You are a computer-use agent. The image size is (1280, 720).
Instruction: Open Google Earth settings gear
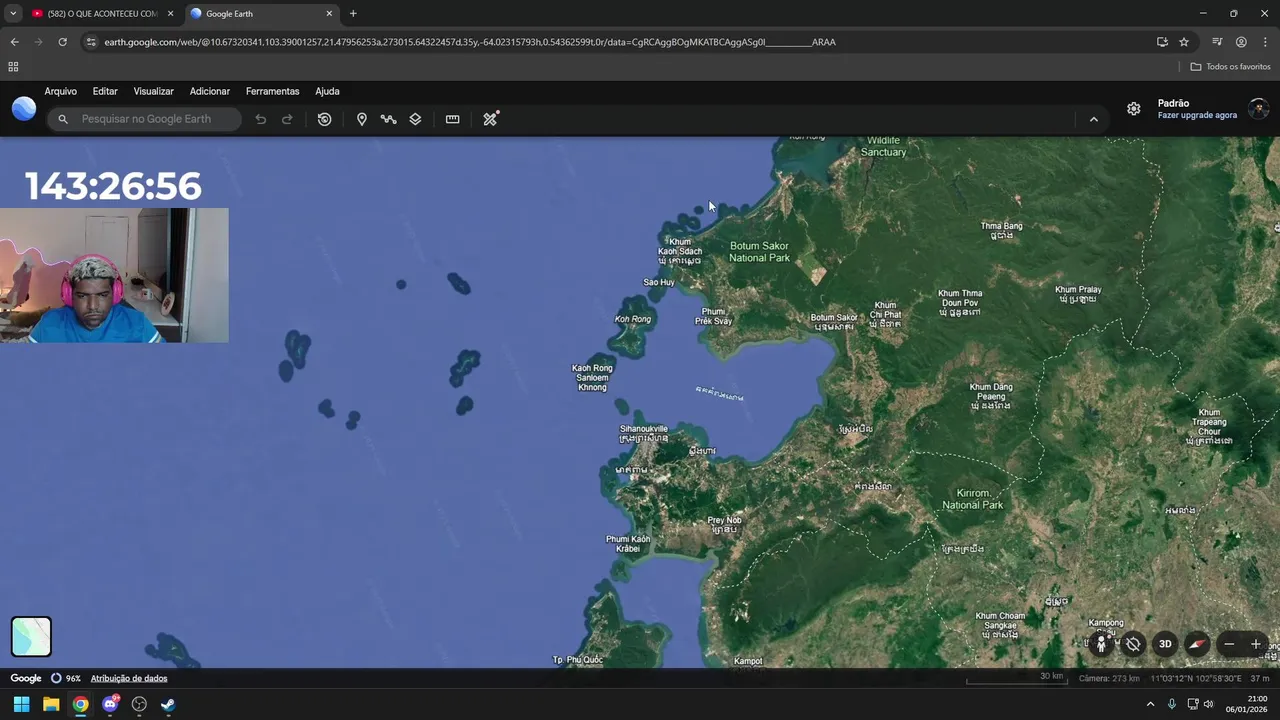pyautogui.click(x=1134, y=109)
